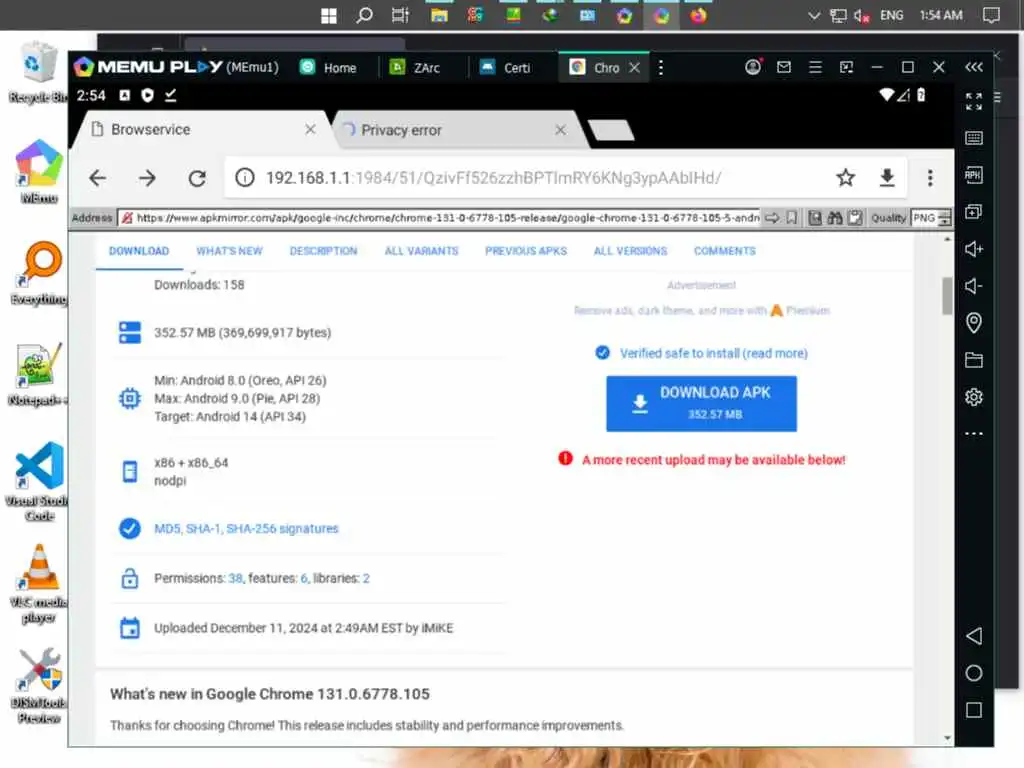Click the libraries 2 link

366,578
